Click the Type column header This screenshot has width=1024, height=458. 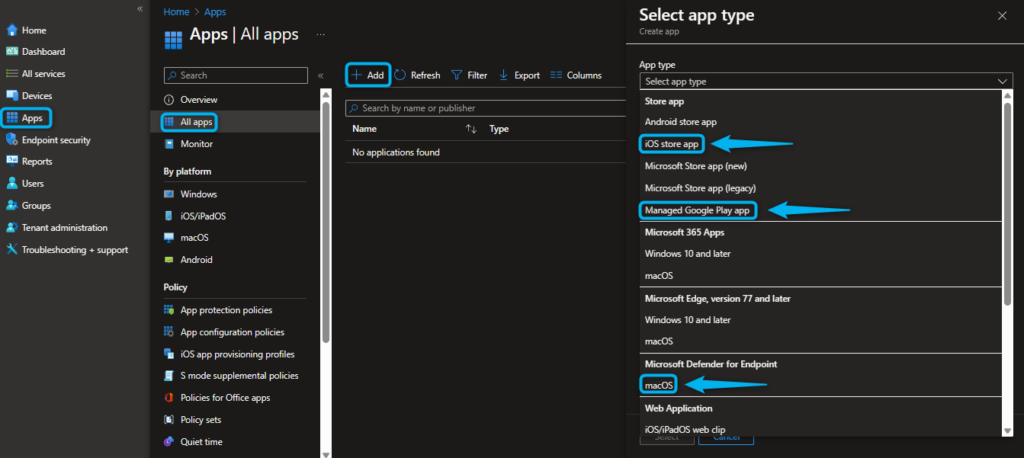pos(499,129)
